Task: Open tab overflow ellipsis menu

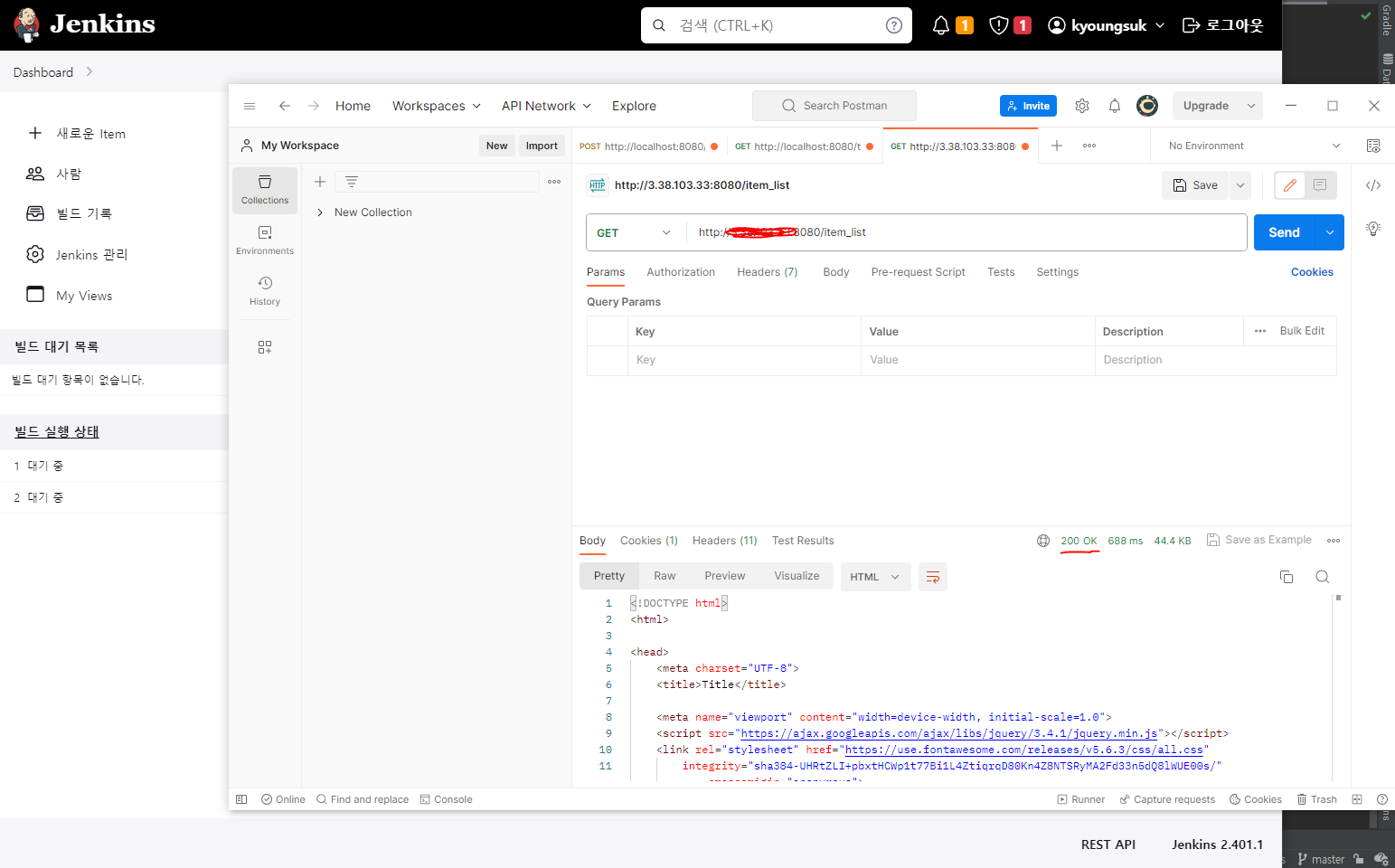Action: (x=1089, y=146)
